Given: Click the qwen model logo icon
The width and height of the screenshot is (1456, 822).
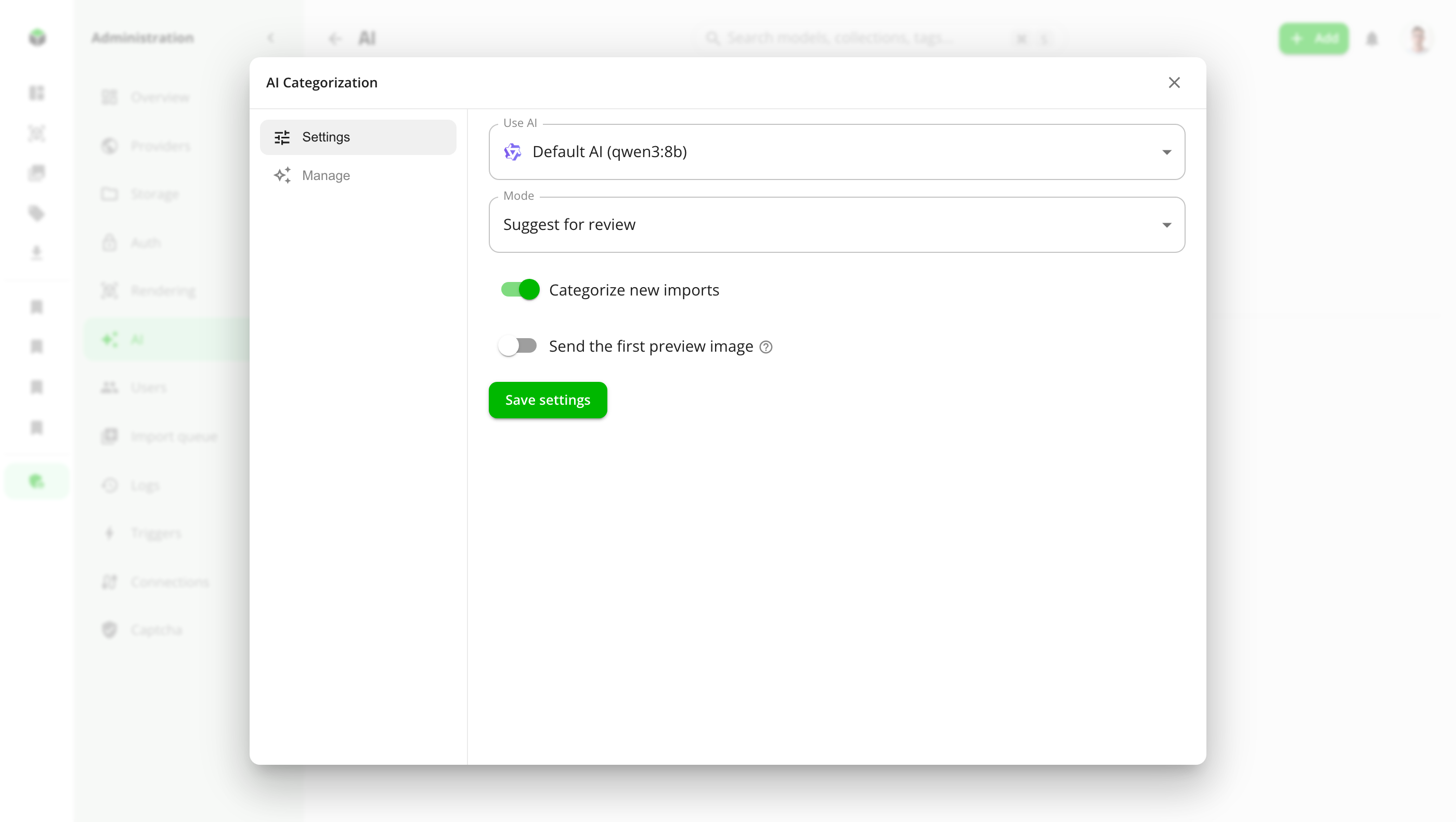Looking at the screenshot, I should pos(512,151).
